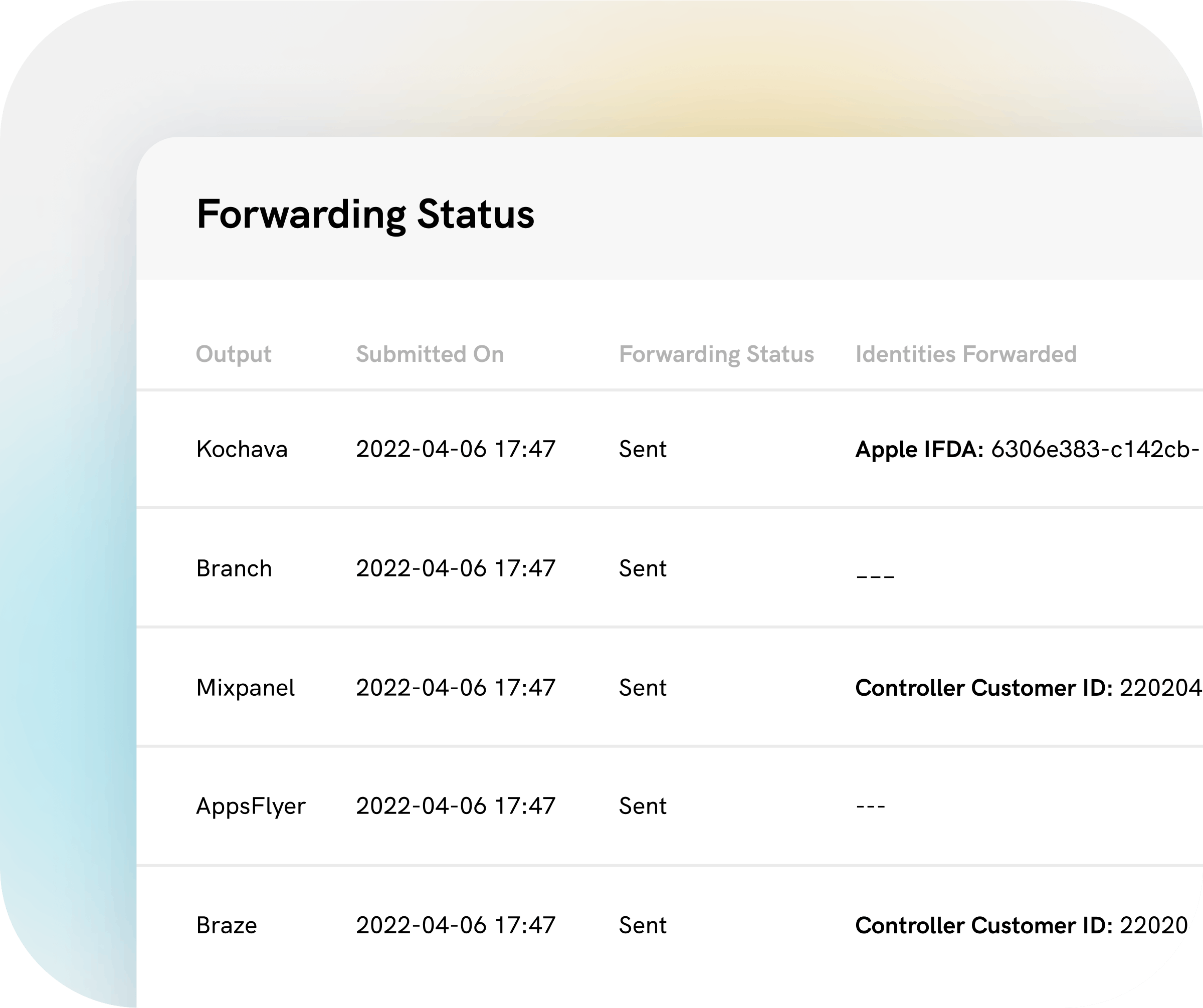
Task: Click the Controller Customer ID in Mixpanel row
Action: (1029, 687)
